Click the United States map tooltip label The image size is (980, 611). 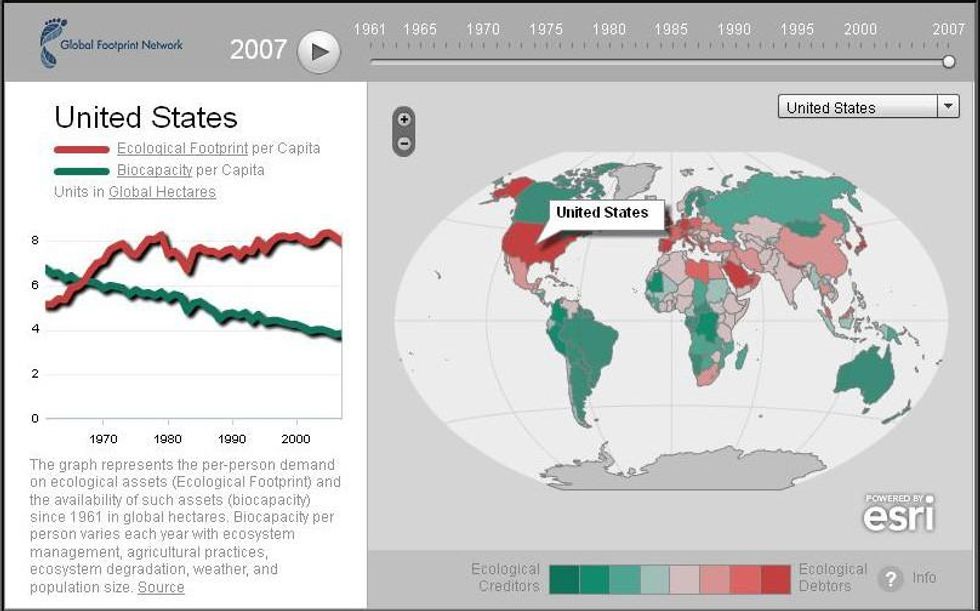coord(602,212)
